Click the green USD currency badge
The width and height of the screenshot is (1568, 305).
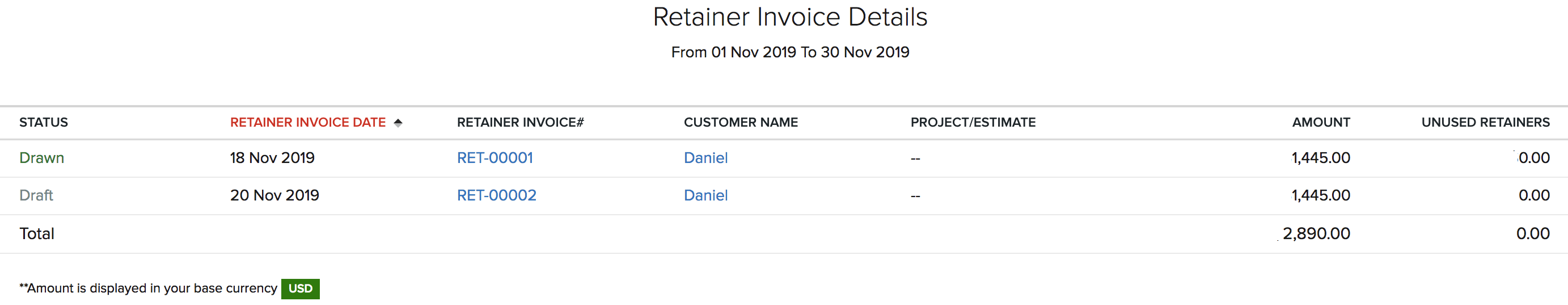[300, 289]
